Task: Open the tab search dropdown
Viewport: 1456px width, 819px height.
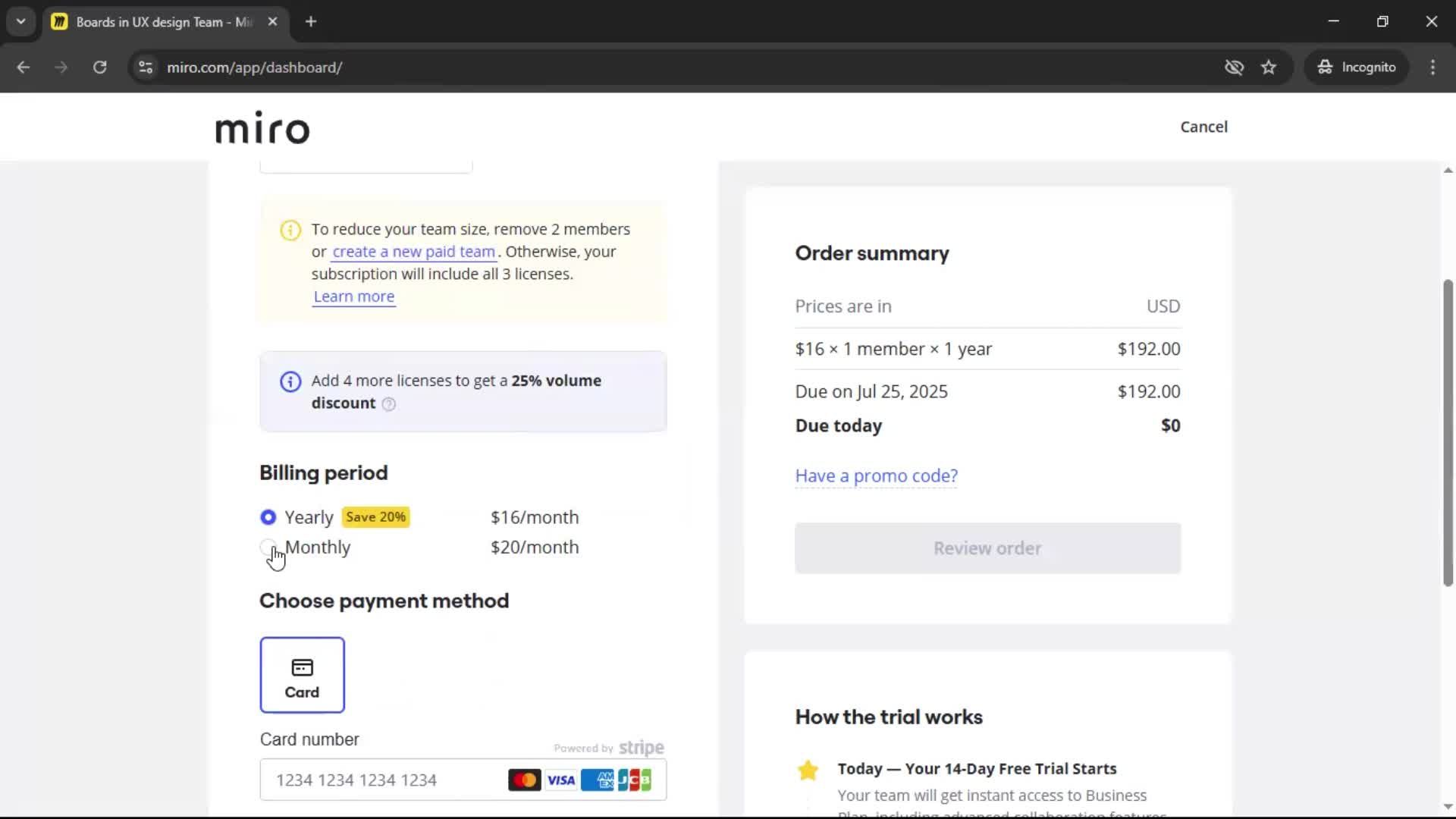Action: (x=21, y=21)
